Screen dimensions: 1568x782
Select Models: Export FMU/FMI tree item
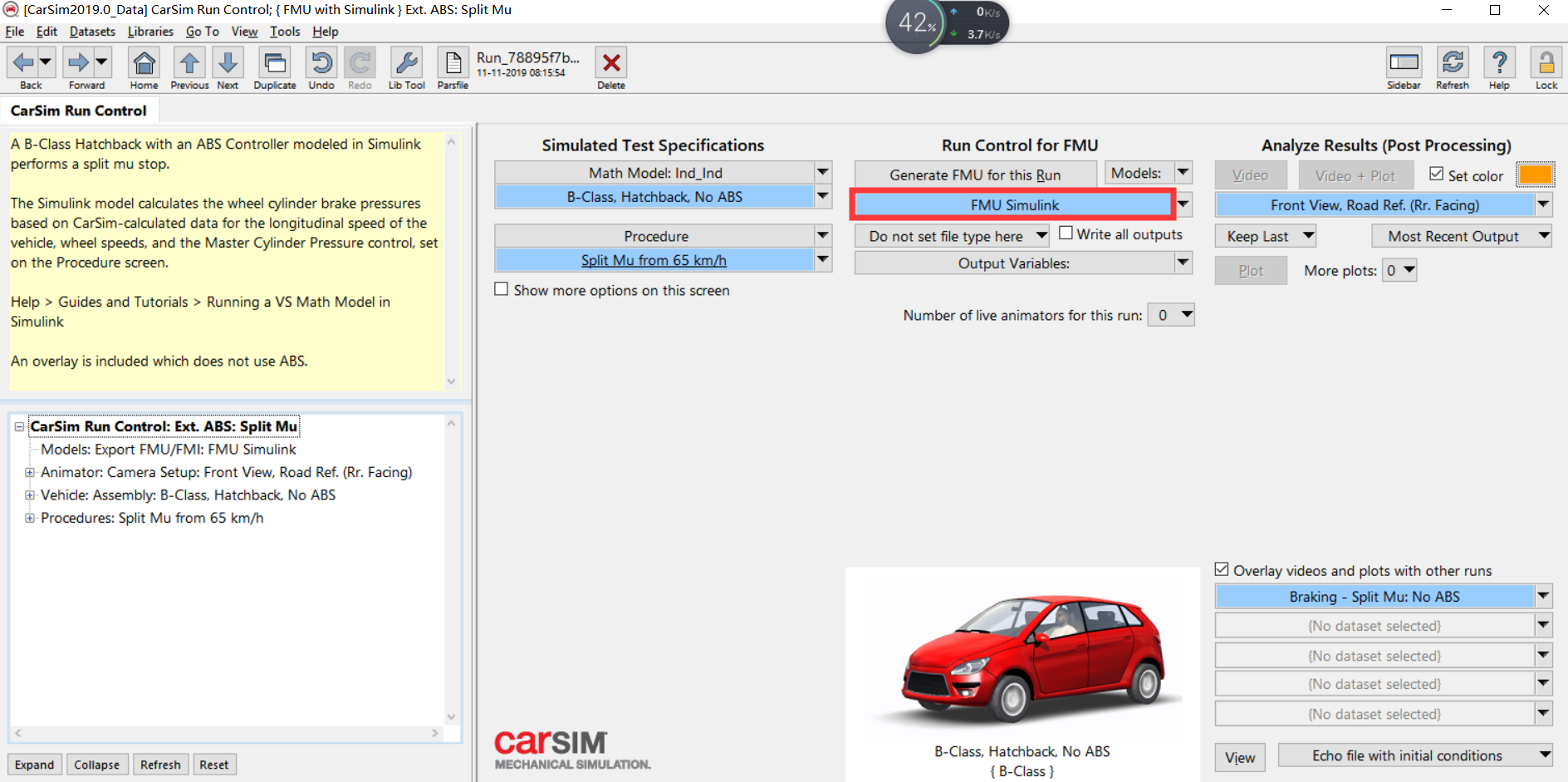coord(169,449)
